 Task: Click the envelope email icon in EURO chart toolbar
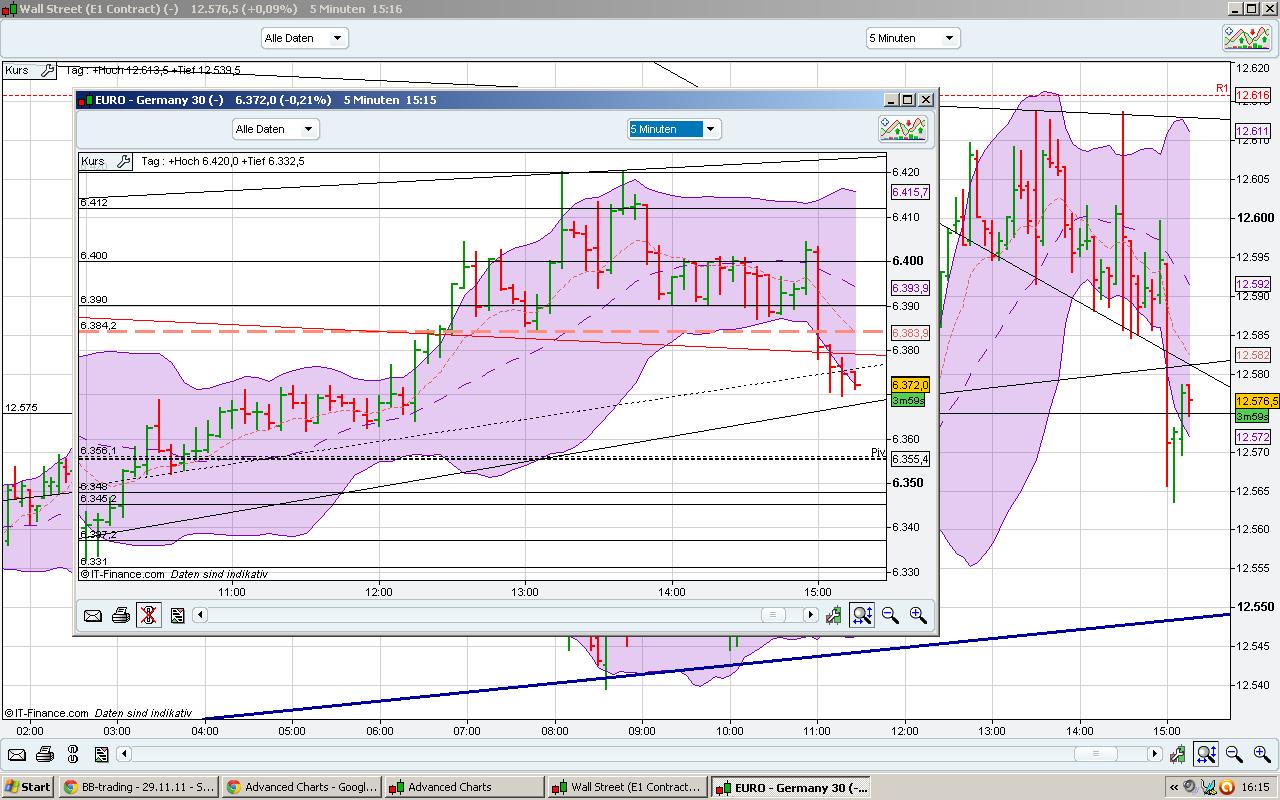93,615
